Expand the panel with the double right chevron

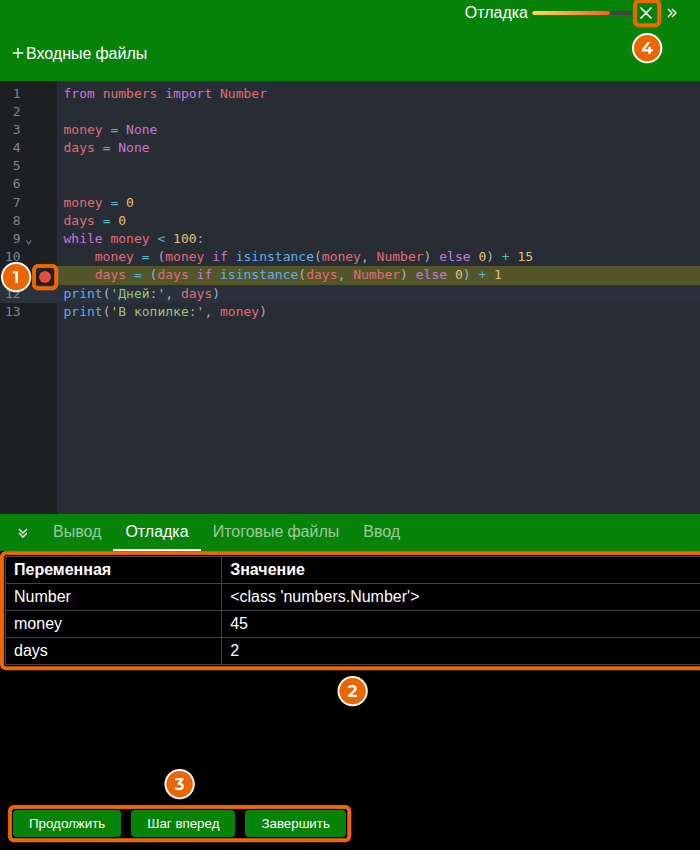point(672,13)
